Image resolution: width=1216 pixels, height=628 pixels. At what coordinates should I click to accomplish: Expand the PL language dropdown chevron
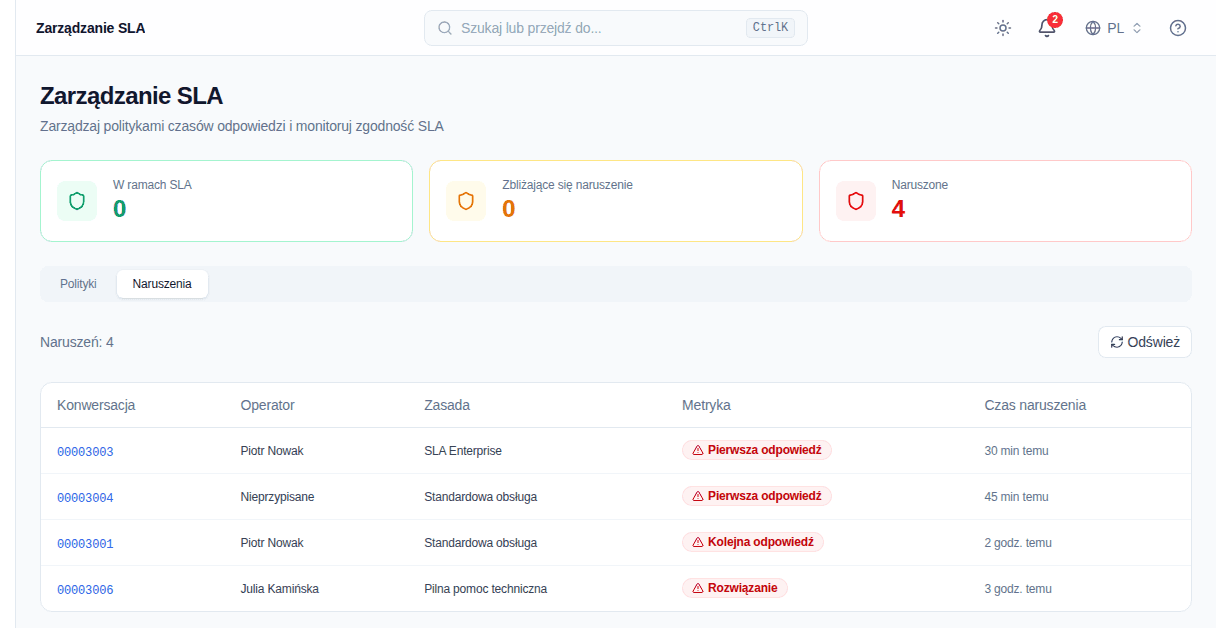tap(1137, 28)
